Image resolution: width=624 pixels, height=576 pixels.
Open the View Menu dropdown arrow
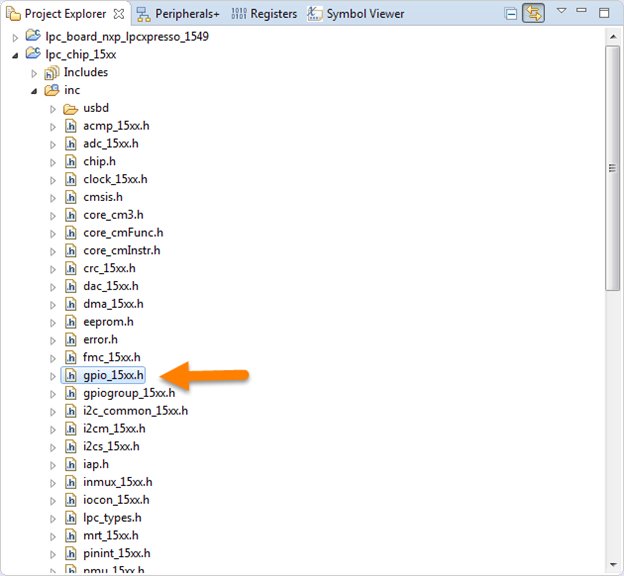point(561,11)
